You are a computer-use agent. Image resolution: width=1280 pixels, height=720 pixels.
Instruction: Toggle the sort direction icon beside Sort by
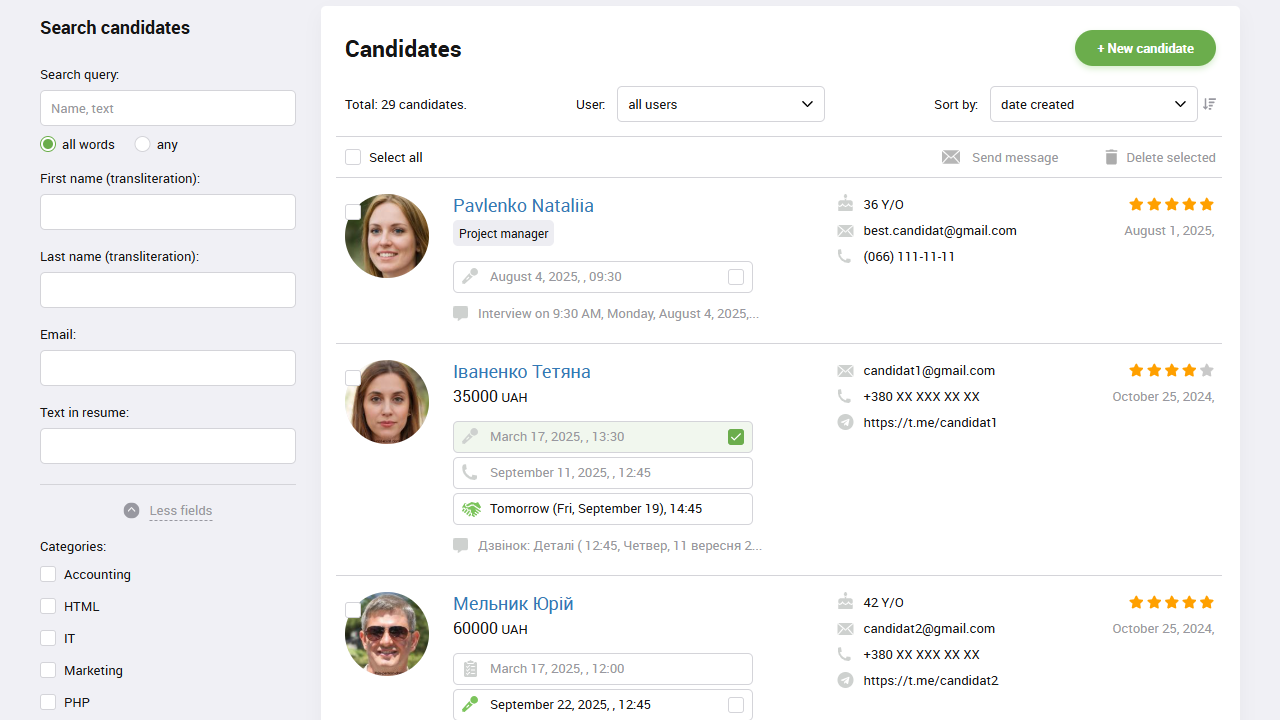pos(1209,104)
